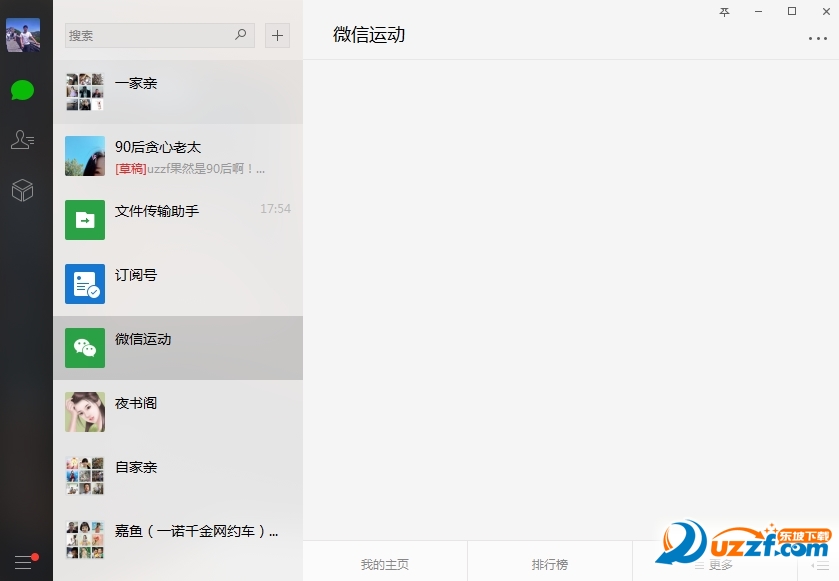This screenshot has height=581, width=839.
Task: Switch to the Chats view icon
Action: tap(22, 90)
